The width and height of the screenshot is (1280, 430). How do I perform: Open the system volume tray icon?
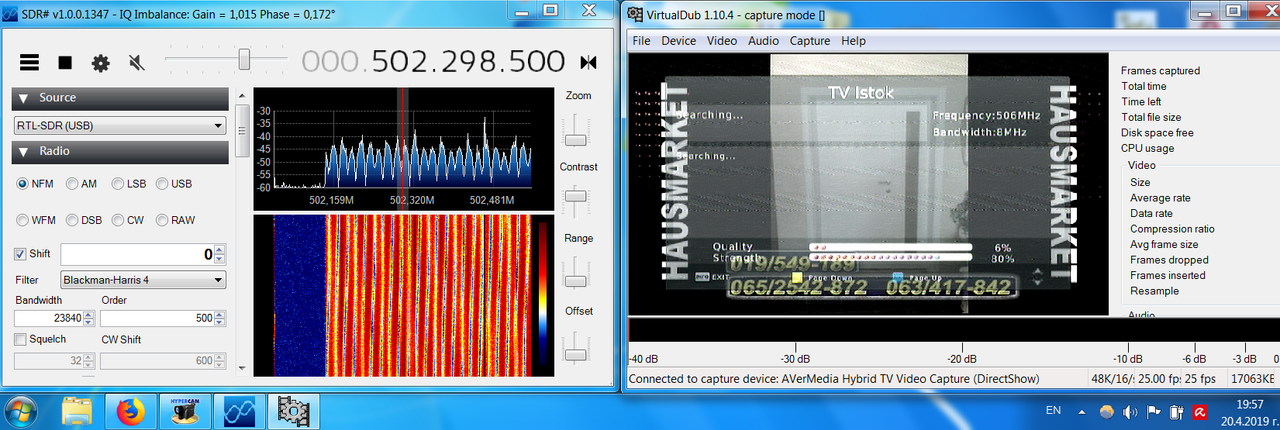point(1129,411)
